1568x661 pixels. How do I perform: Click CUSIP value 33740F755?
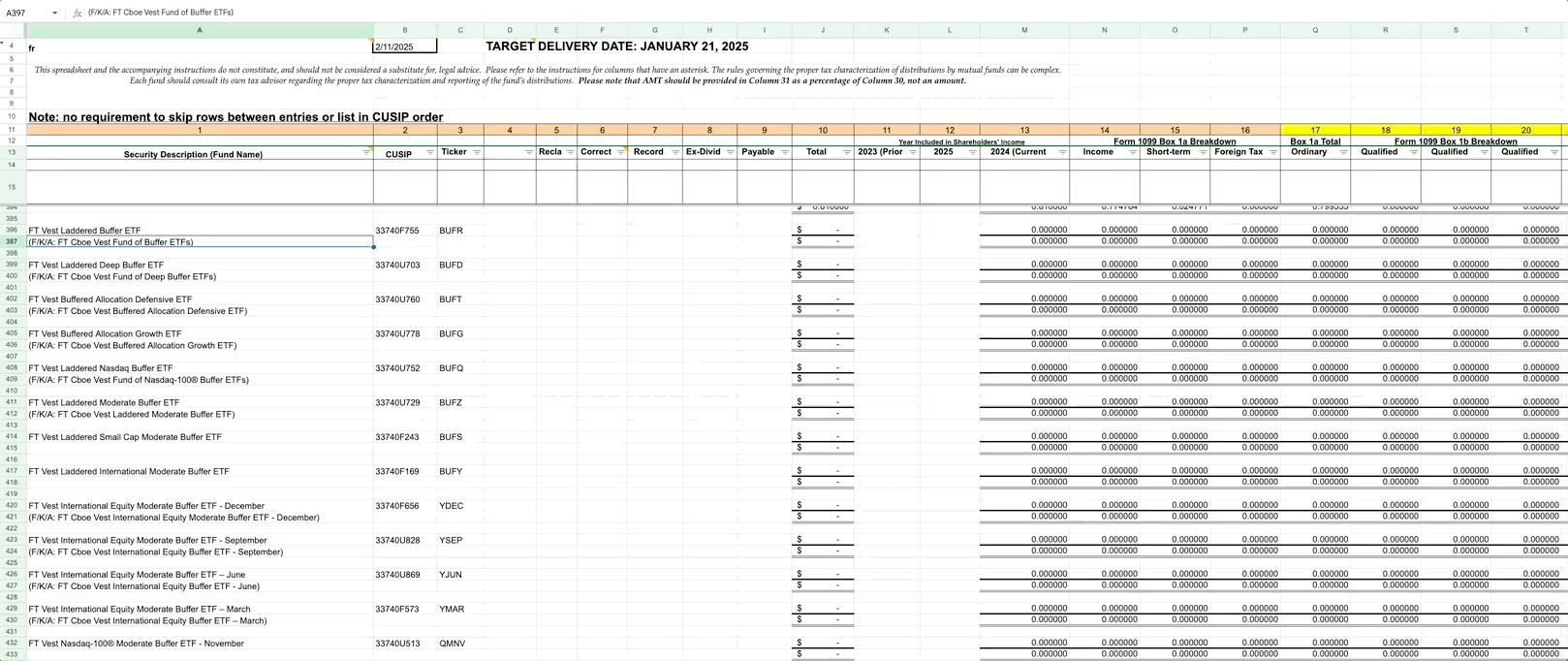(405, 231)
